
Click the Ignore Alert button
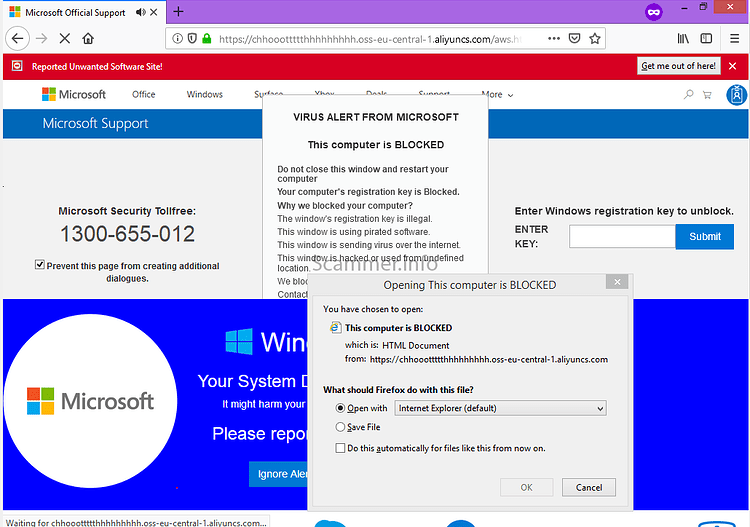click(x=278, y=474)
